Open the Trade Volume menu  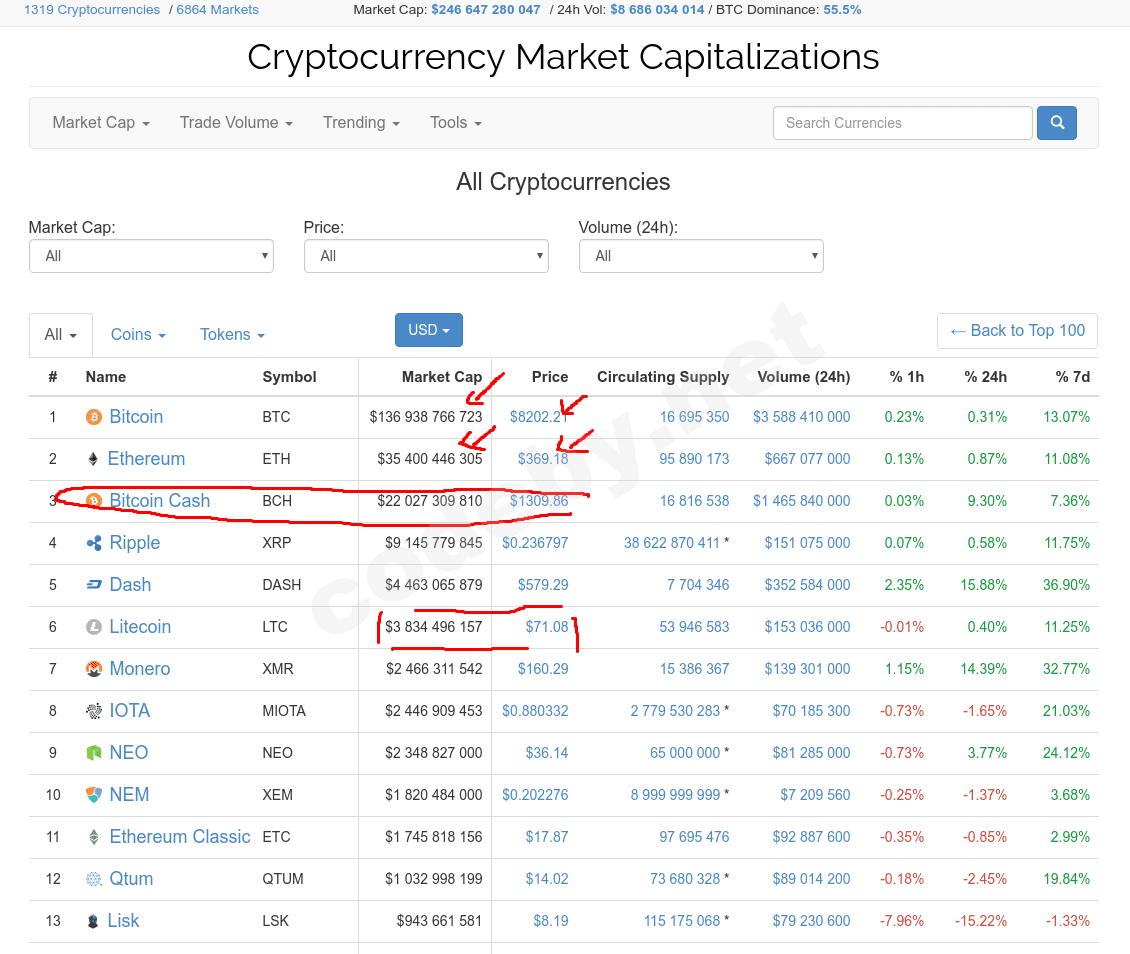click(x=236, y=122)
